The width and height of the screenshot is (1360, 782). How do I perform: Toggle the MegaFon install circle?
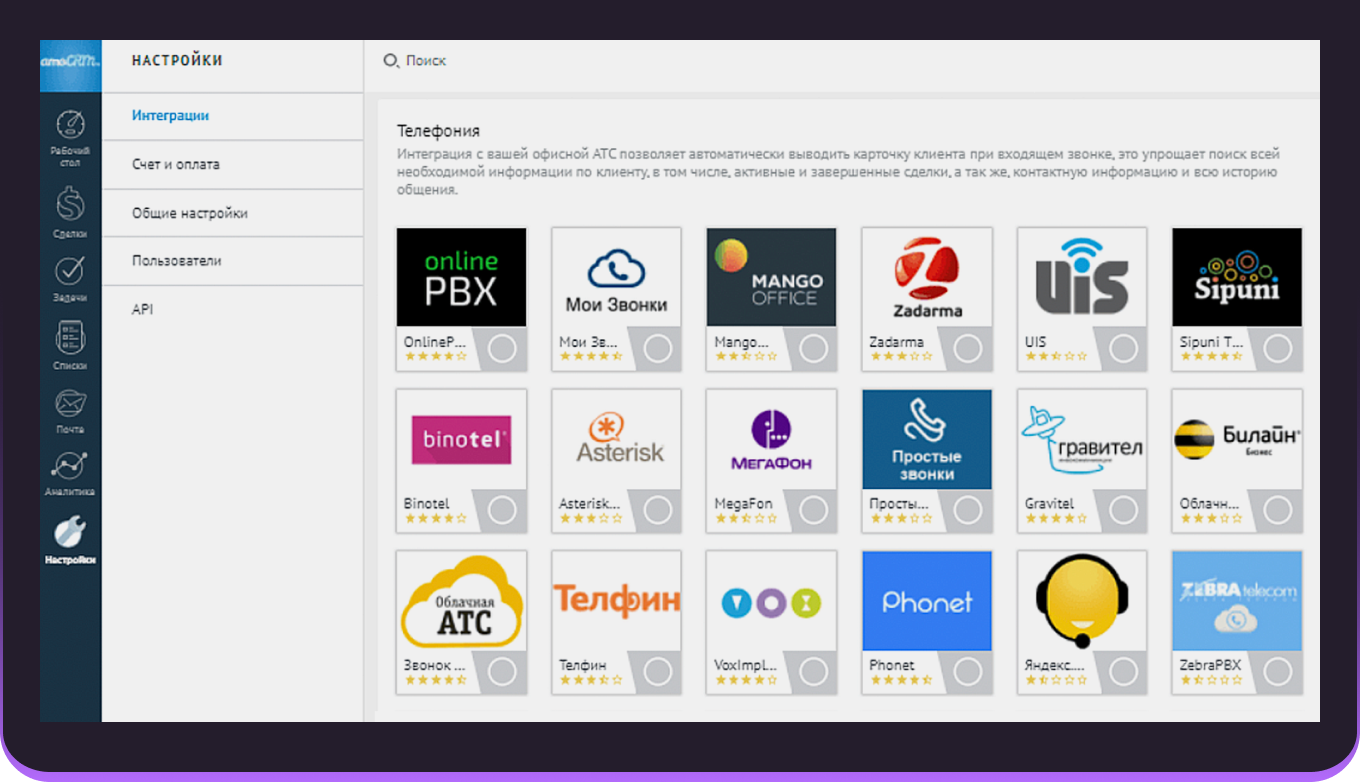coord(813,510)
